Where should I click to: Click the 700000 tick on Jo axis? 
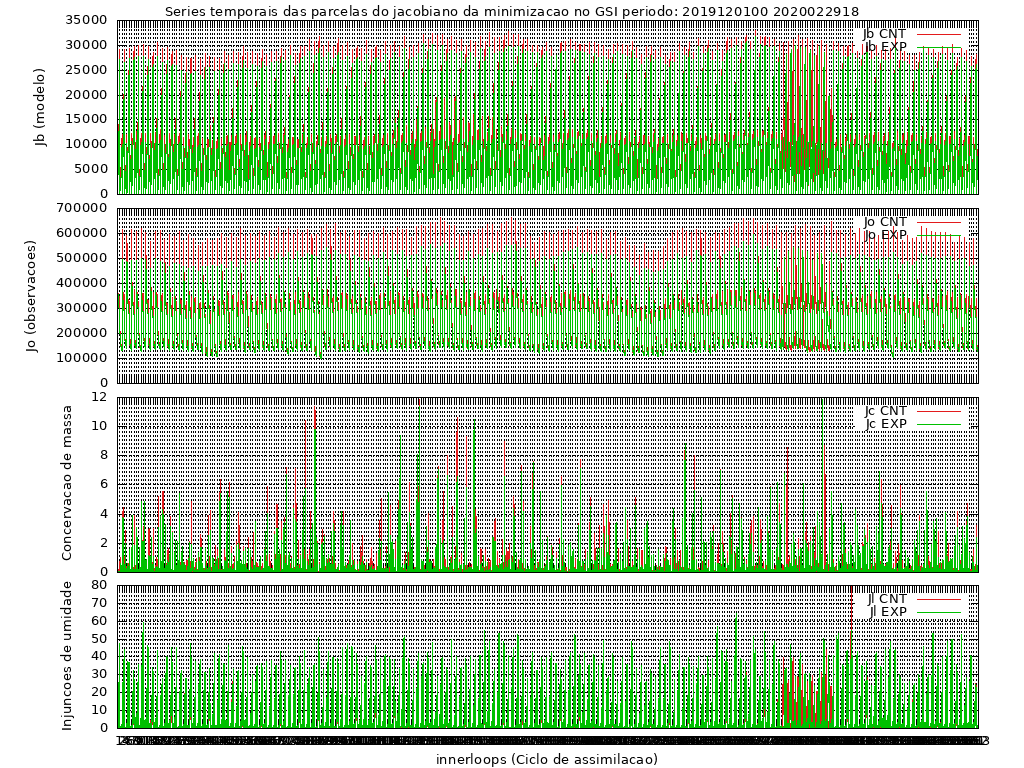point(83,208)
